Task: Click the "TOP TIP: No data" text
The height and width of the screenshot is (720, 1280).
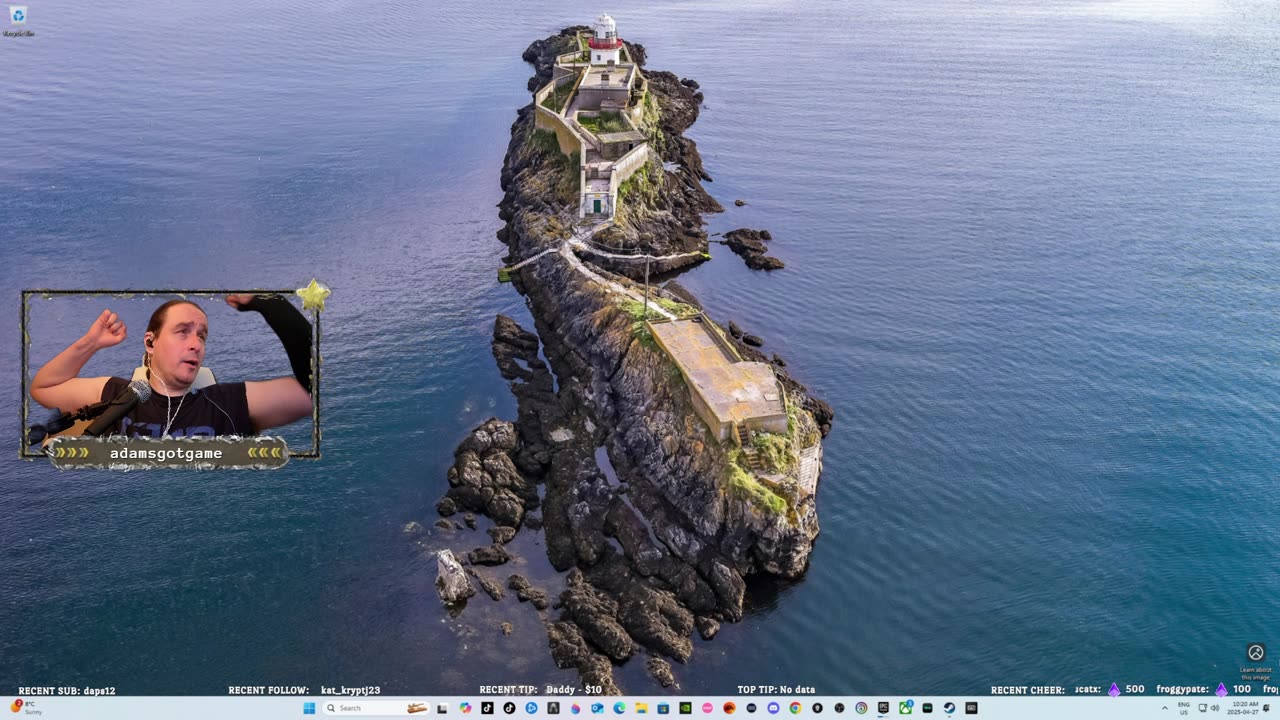Action: coord(776,690)
